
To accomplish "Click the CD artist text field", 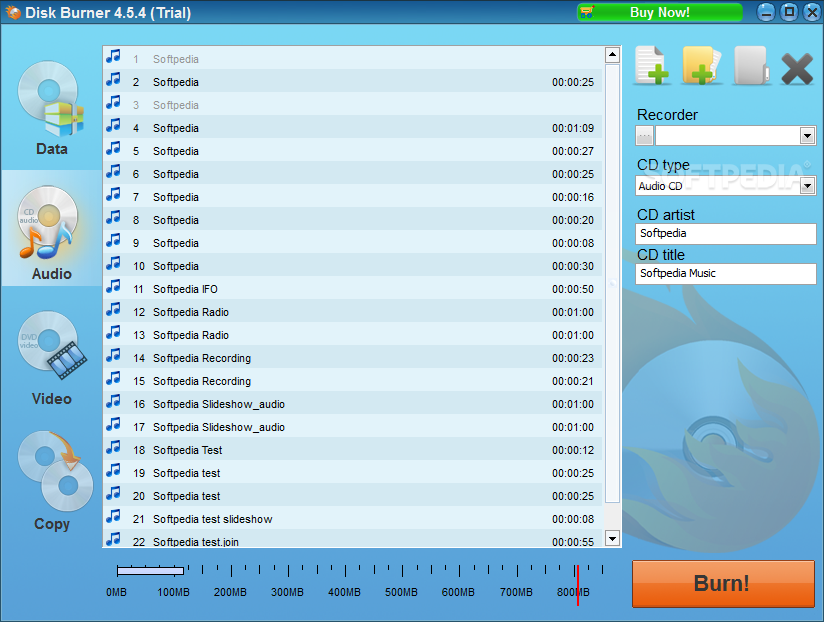I will point(725,233).
